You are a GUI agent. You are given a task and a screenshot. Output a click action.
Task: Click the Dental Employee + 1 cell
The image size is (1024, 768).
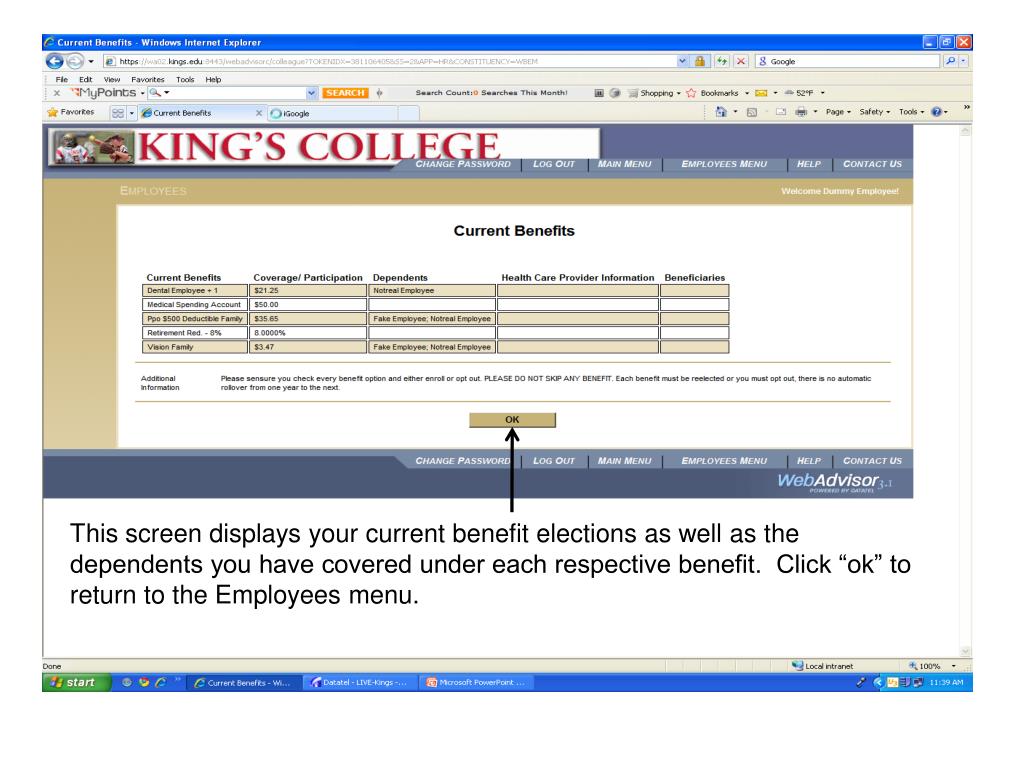(195, 291)
